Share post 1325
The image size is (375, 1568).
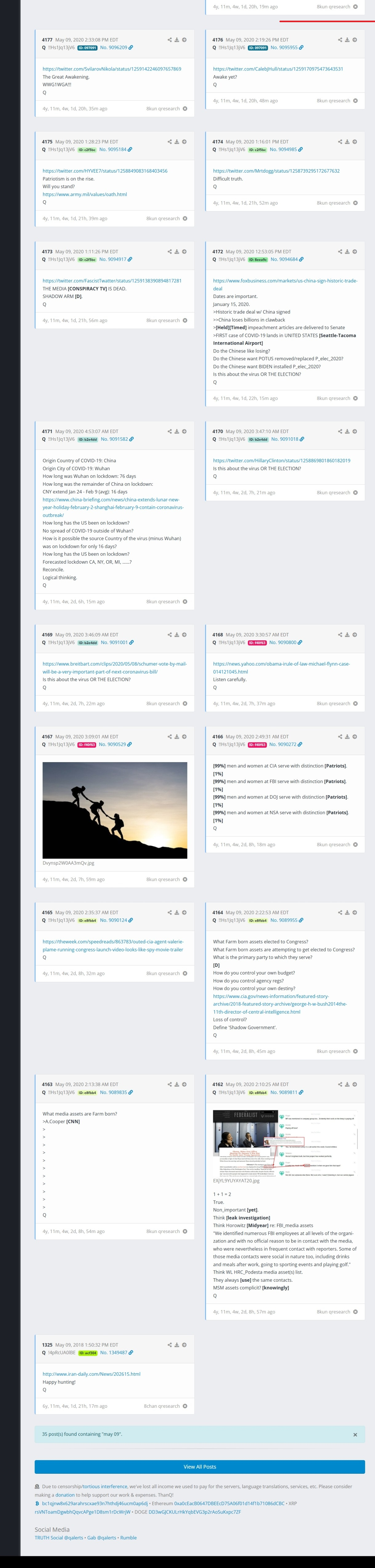[x=170, y=1345]
